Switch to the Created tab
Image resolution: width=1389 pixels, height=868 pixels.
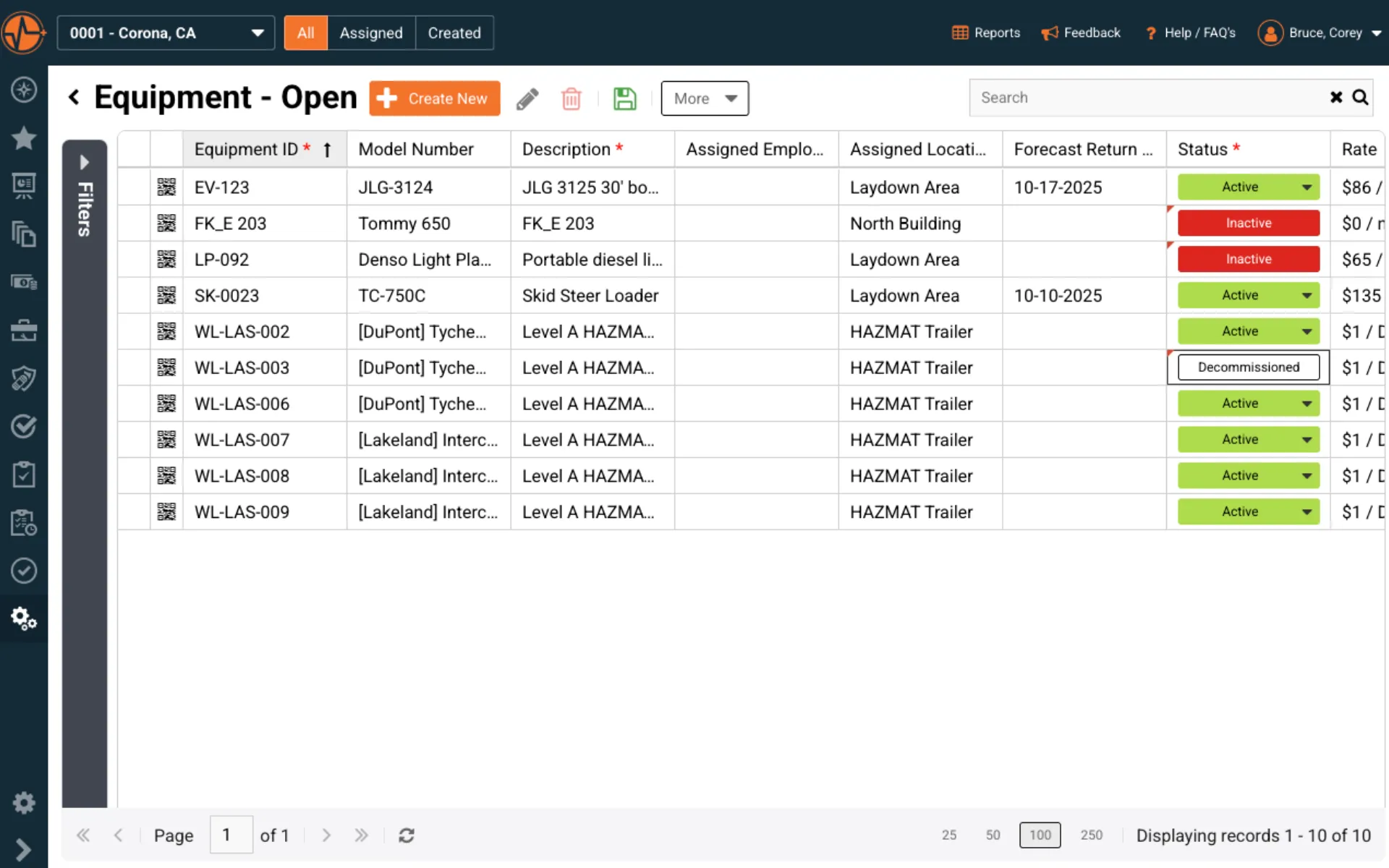pyautogui.click(x=454, y=33)
